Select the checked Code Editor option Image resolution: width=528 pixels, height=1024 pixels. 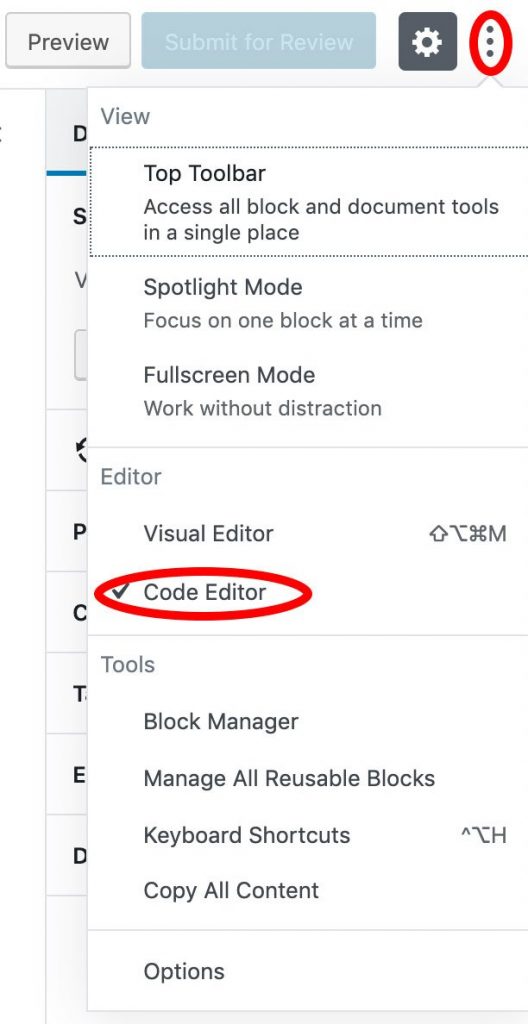click(x=308, y=592)
